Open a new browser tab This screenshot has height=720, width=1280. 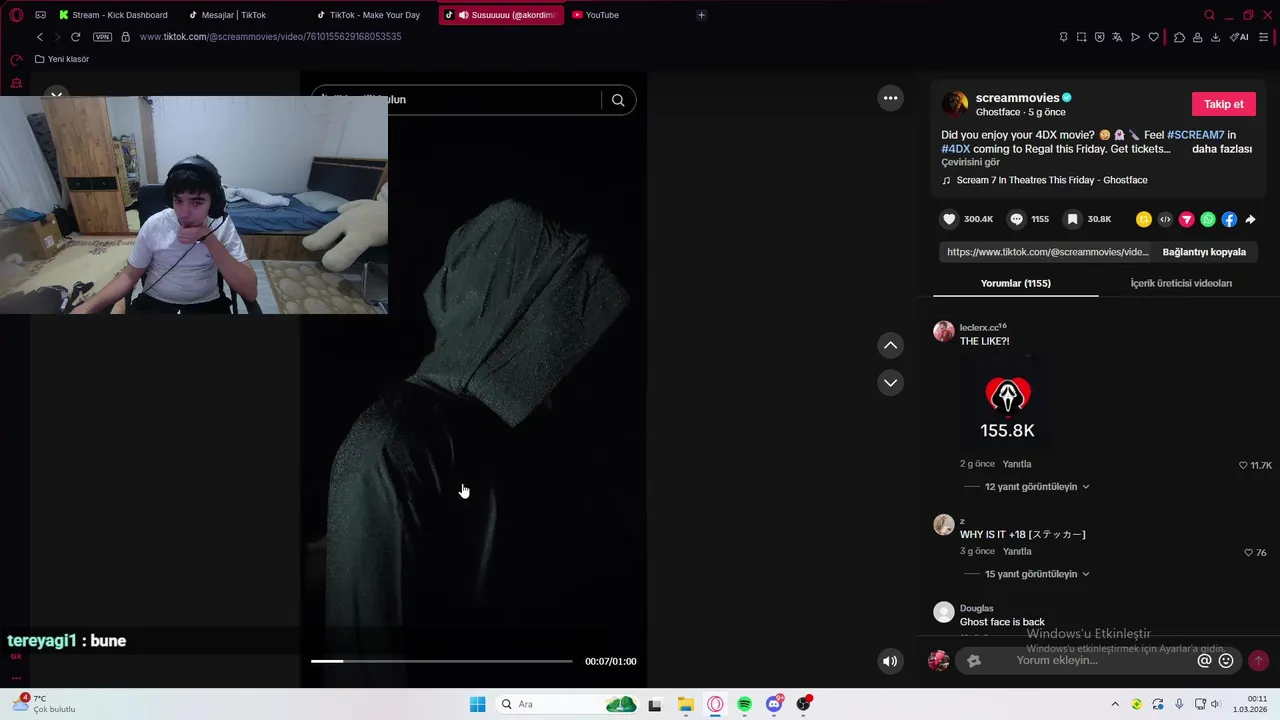coord(701,15)
